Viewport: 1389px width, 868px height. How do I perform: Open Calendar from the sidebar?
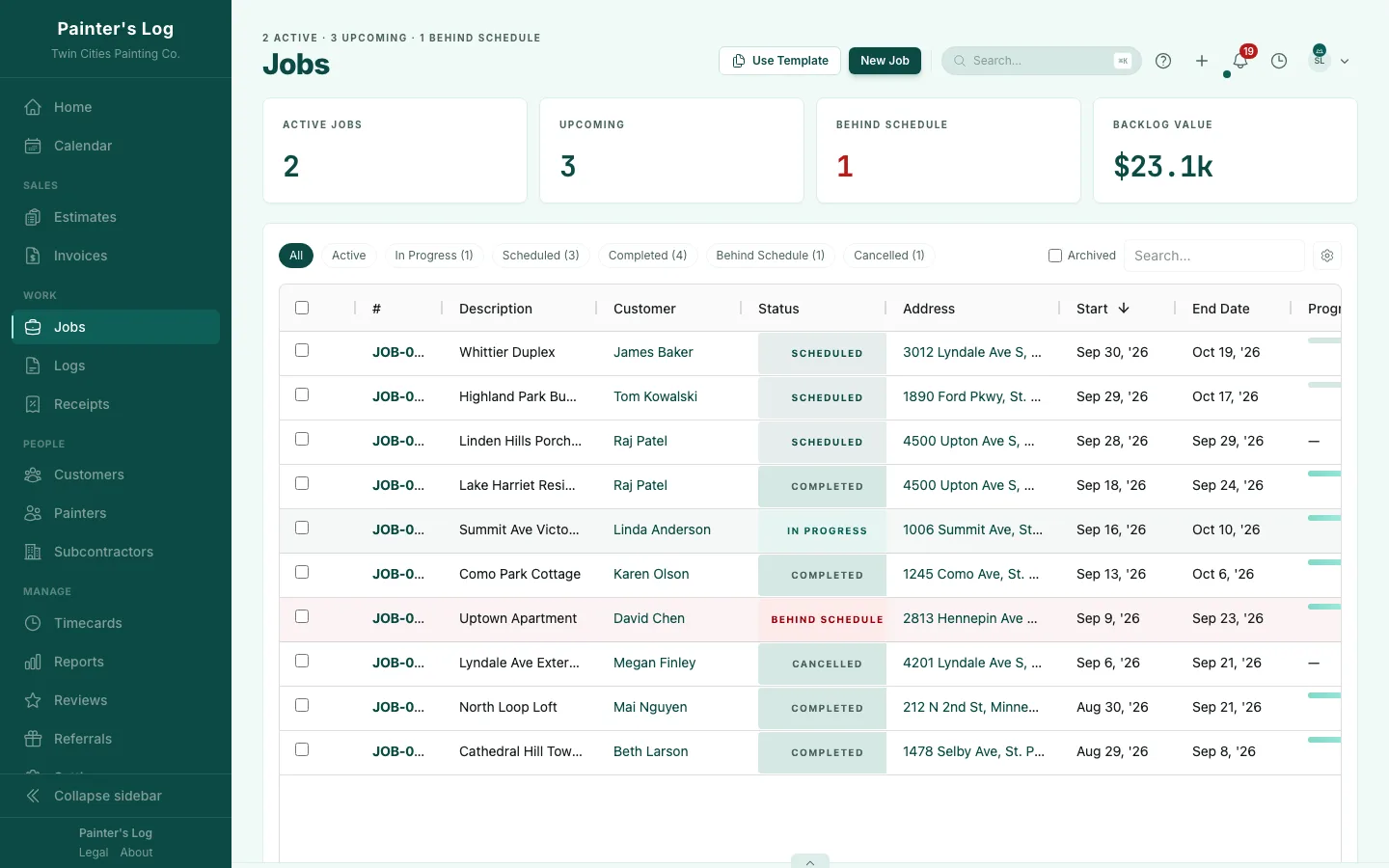point(116,146)
